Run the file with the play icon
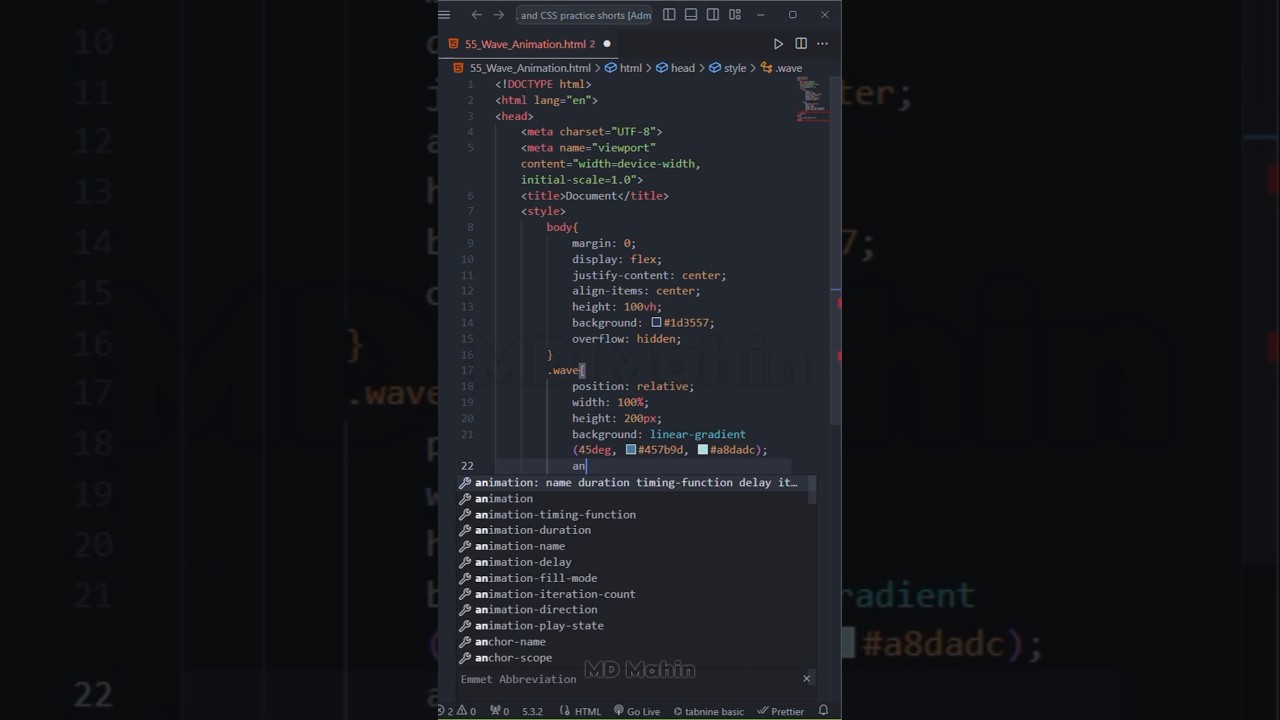 tap(778, 44)
